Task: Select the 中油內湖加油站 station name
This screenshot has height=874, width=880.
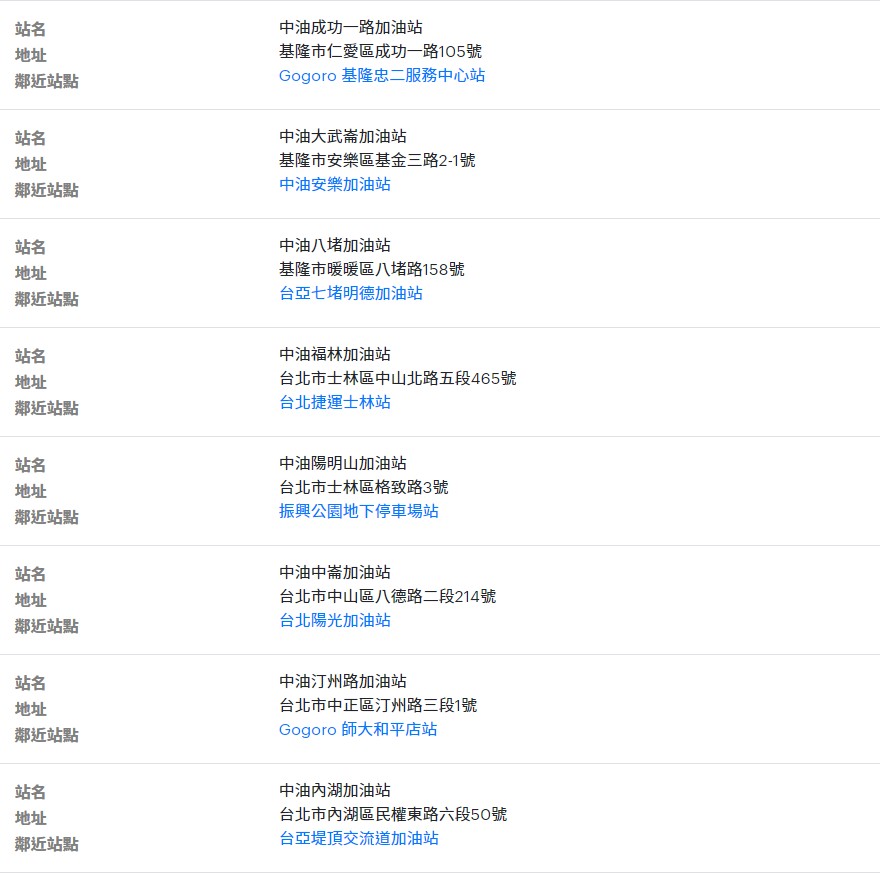Action: click(x=335, y=791)
